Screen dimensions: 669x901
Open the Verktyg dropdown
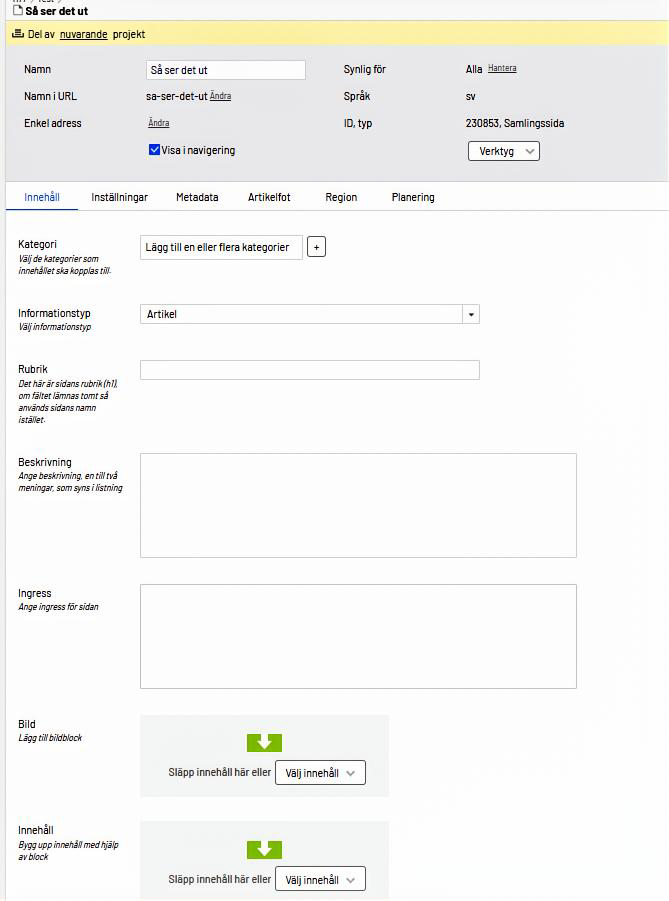click(503, 151)
